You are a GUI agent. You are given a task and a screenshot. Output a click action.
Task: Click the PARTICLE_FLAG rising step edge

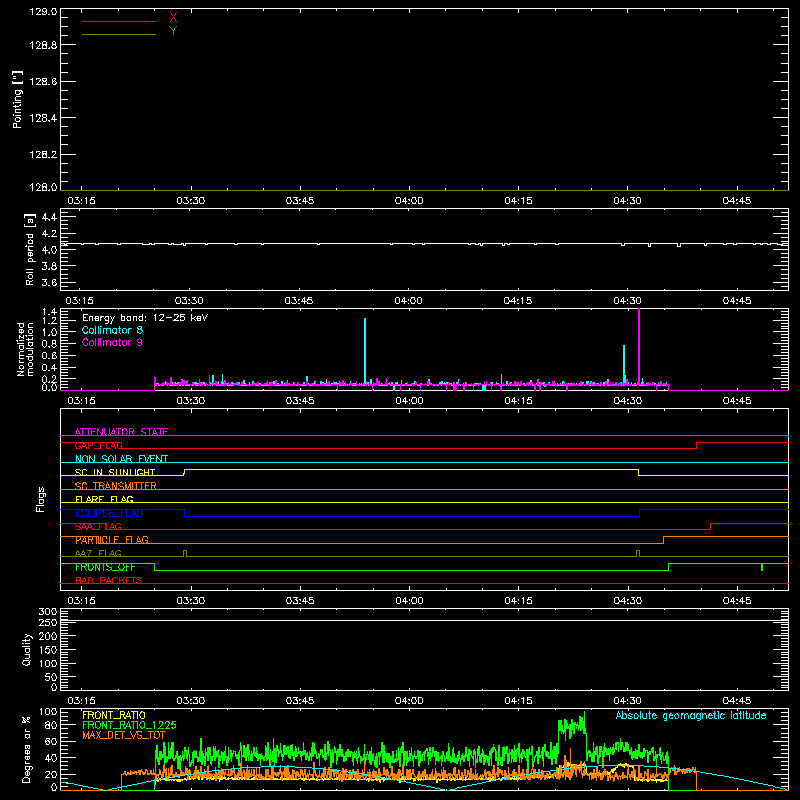click(663, 540)
